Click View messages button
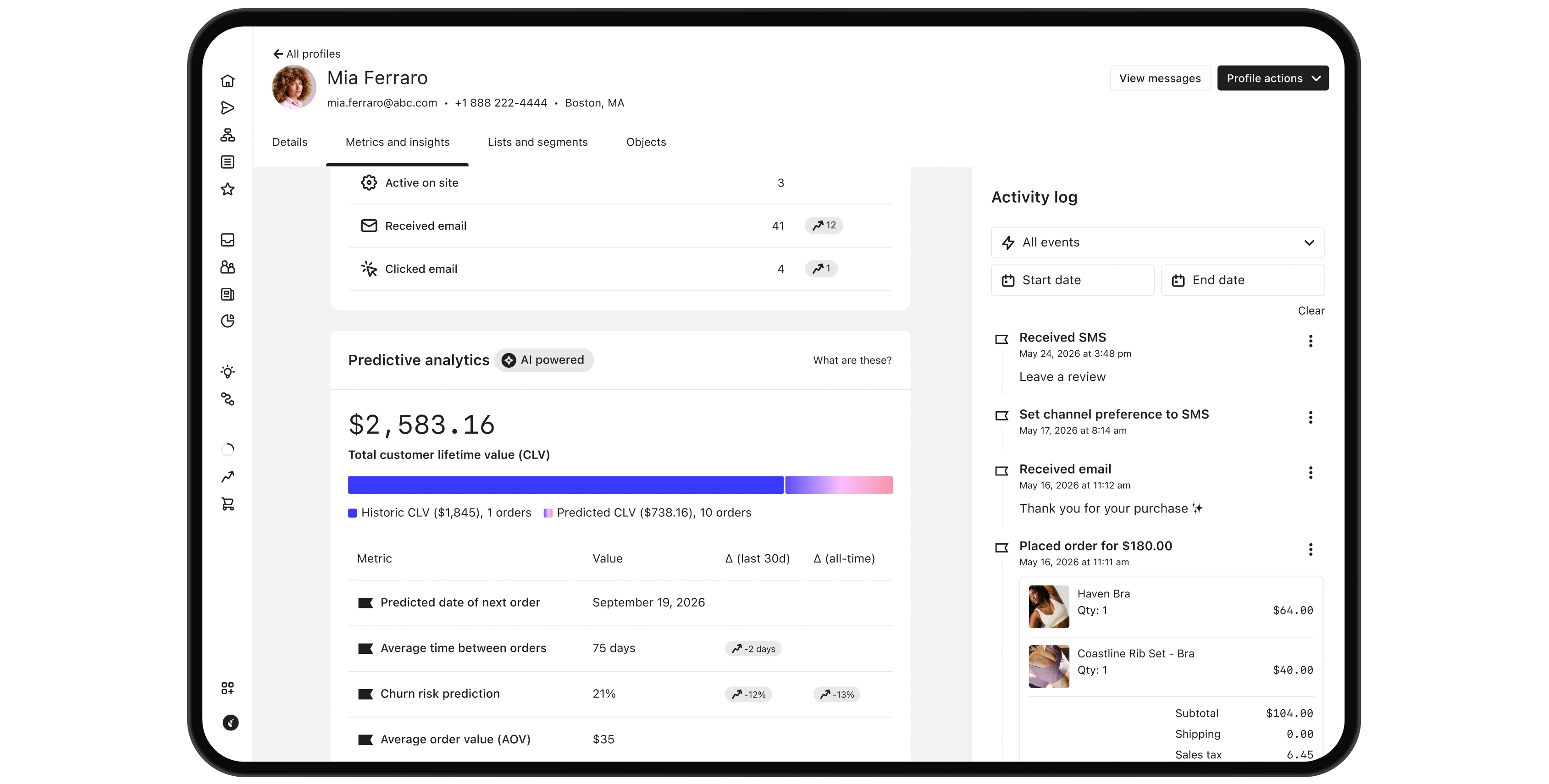 point(1159,78)
